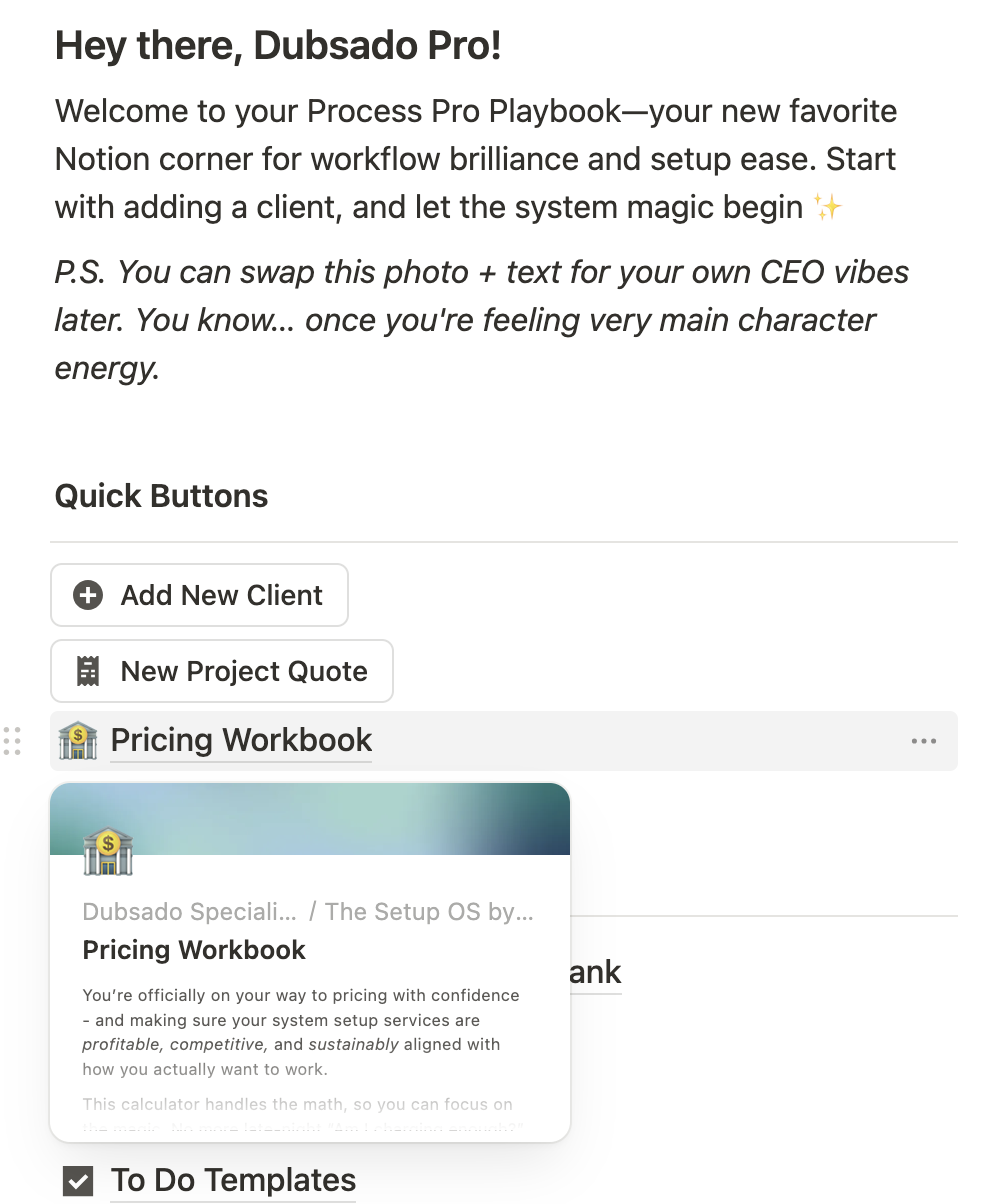Click the bold Pricing Workbook title in preview
Screen dimensions: 986x1204
coord(194,950)
